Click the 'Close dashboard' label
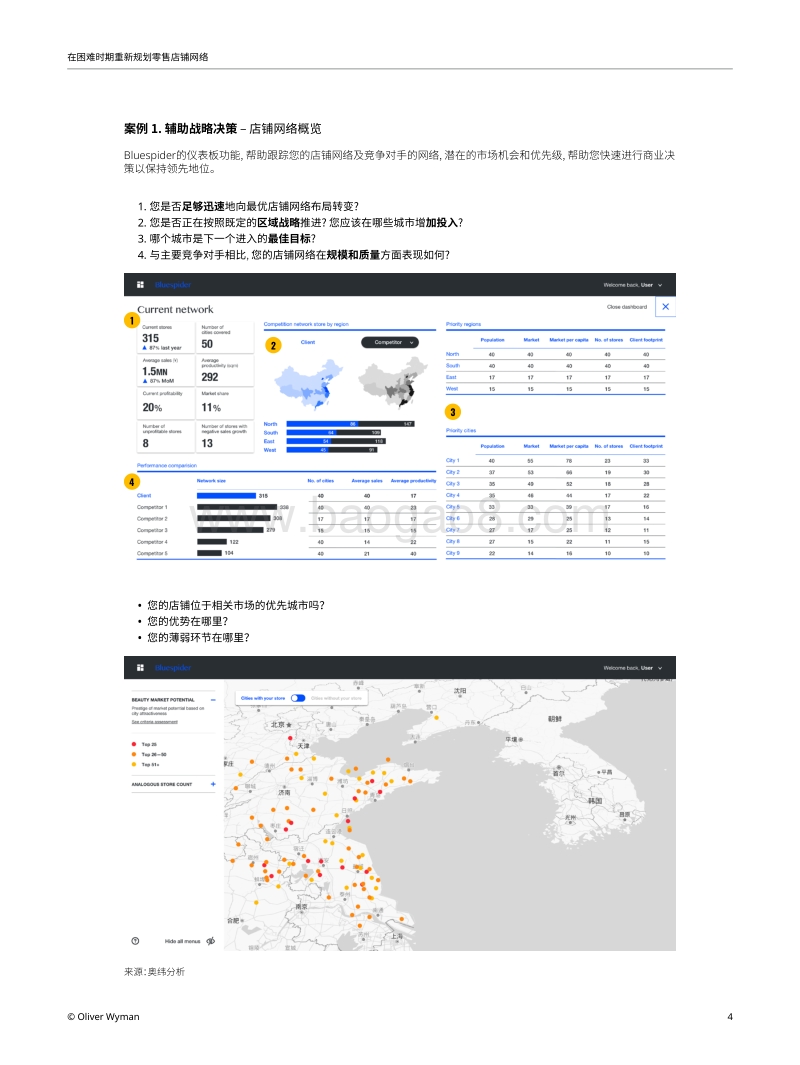The width and height of the screenshot is (800, 1065). point(627,307)
